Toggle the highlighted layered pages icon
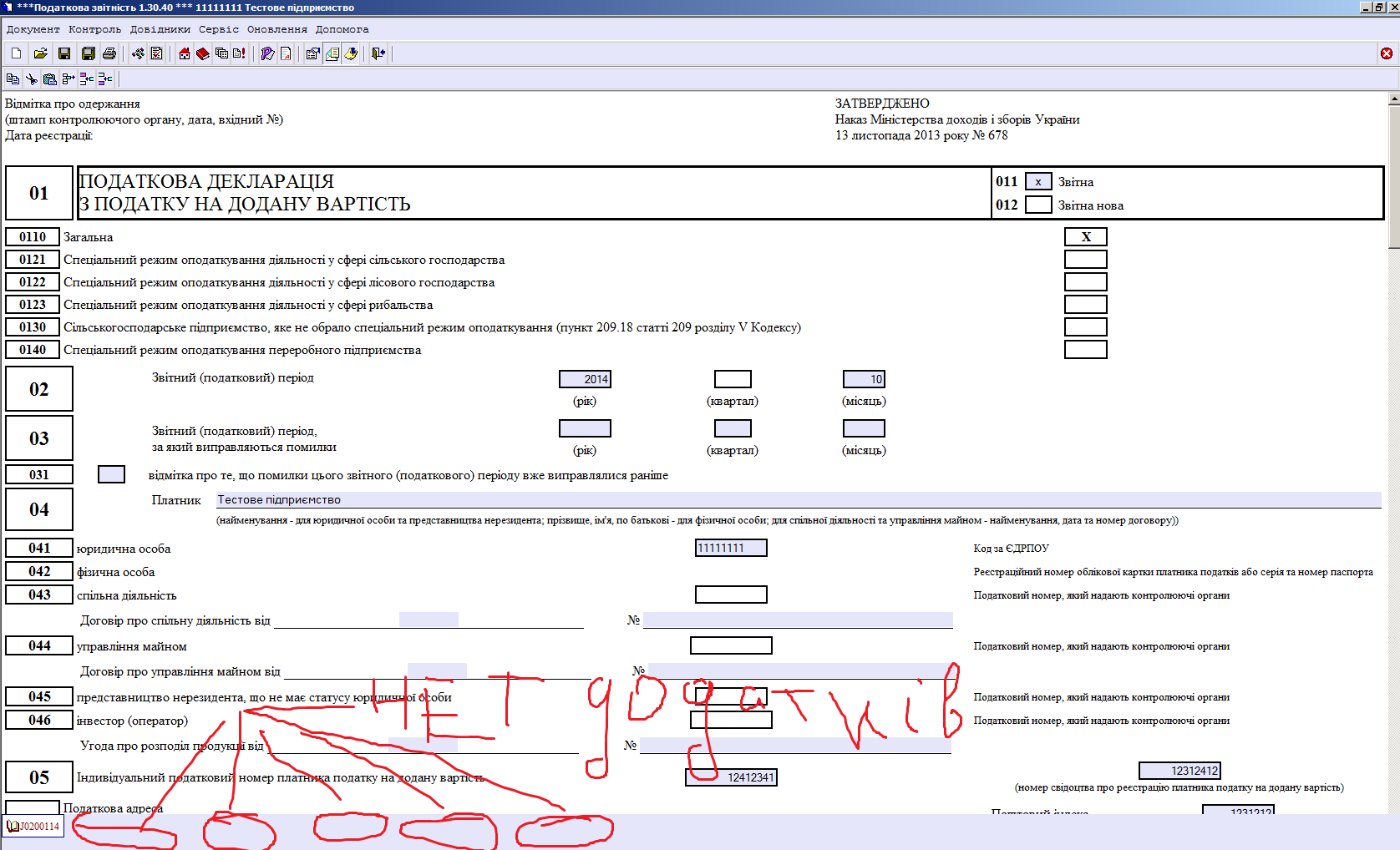The width and height of the screenshot is (1400, 850). [332, 53]
